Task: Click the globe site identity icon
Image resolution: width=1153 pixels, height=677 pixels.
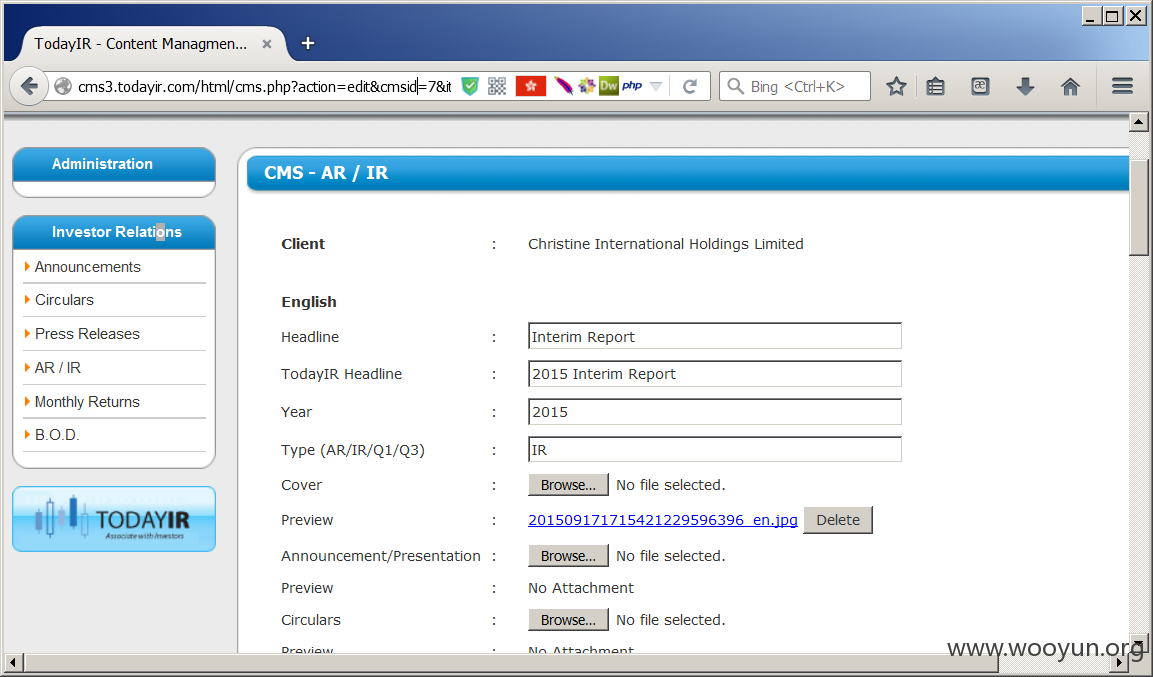Action: (x=63, y=87)
